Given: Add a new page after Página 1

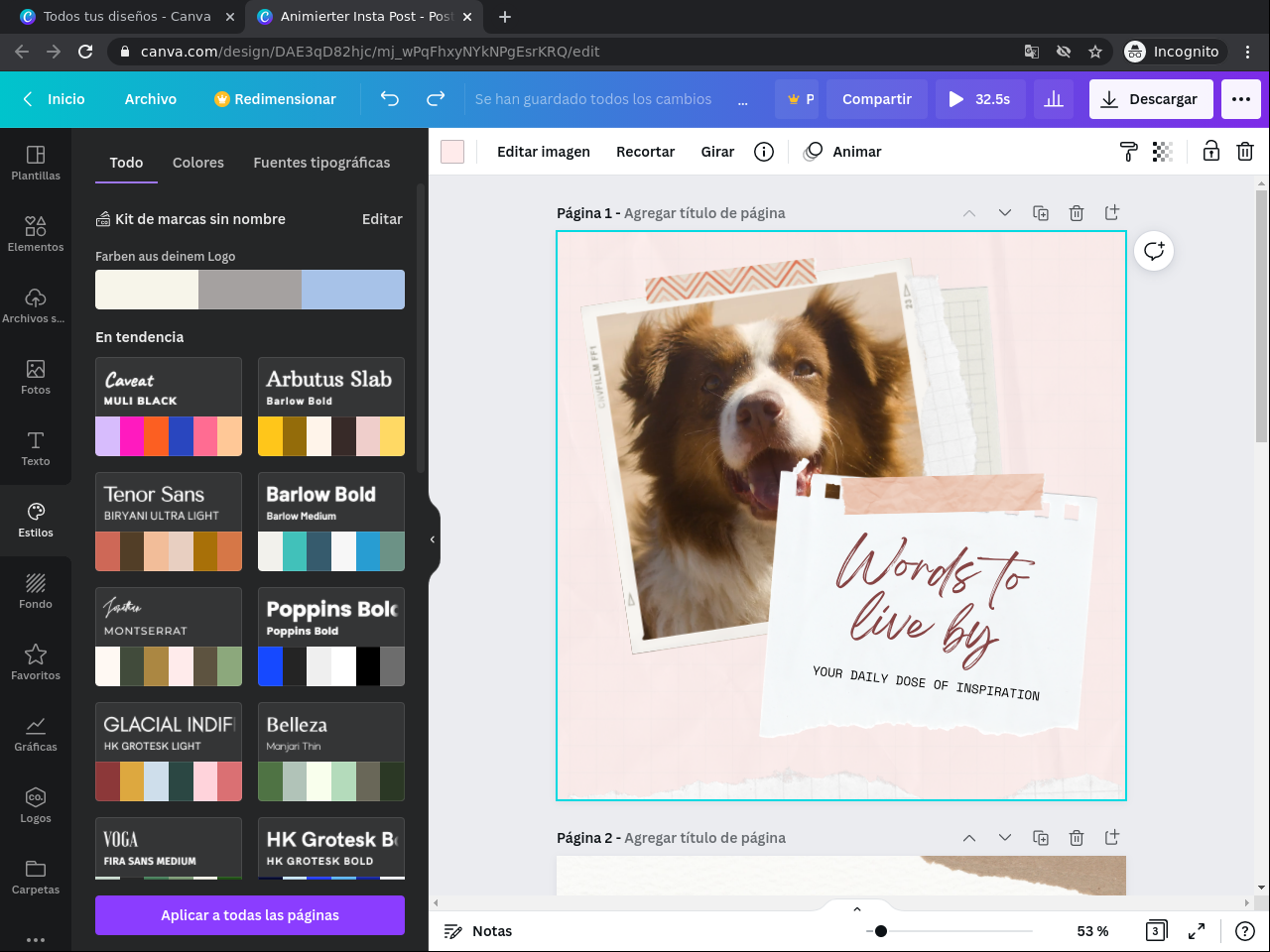Looking at the screenshot, I should coord(1112,213).
